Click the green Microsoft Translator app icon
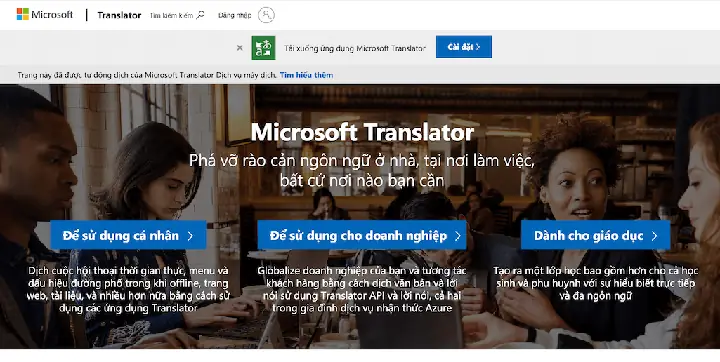This screenshot has width=720, height=362. coord(264,47)
